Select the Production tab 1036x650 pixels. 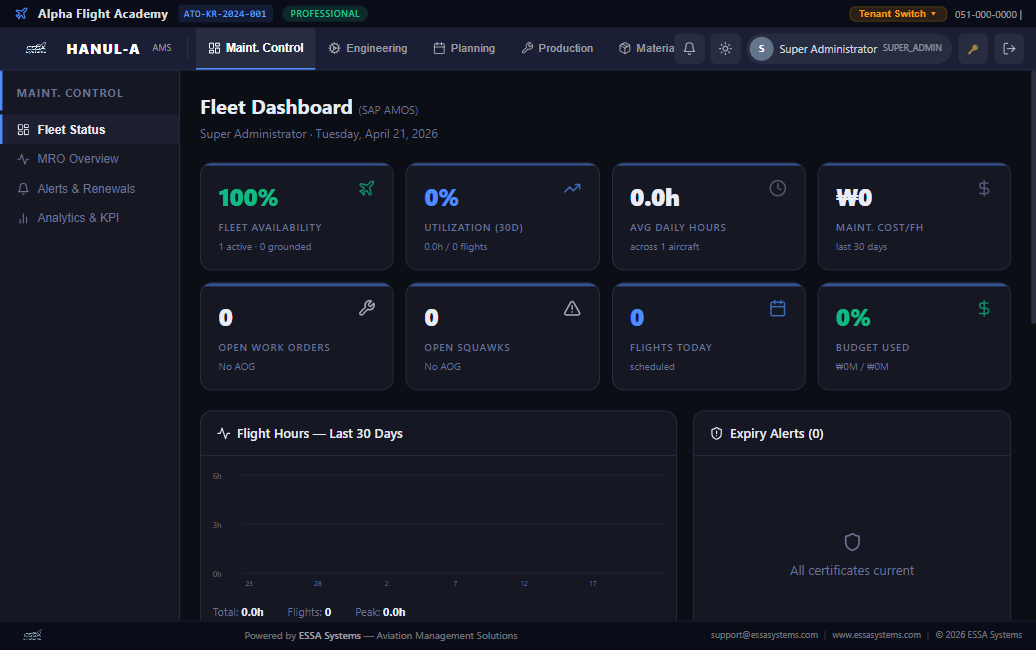point(557,48)
